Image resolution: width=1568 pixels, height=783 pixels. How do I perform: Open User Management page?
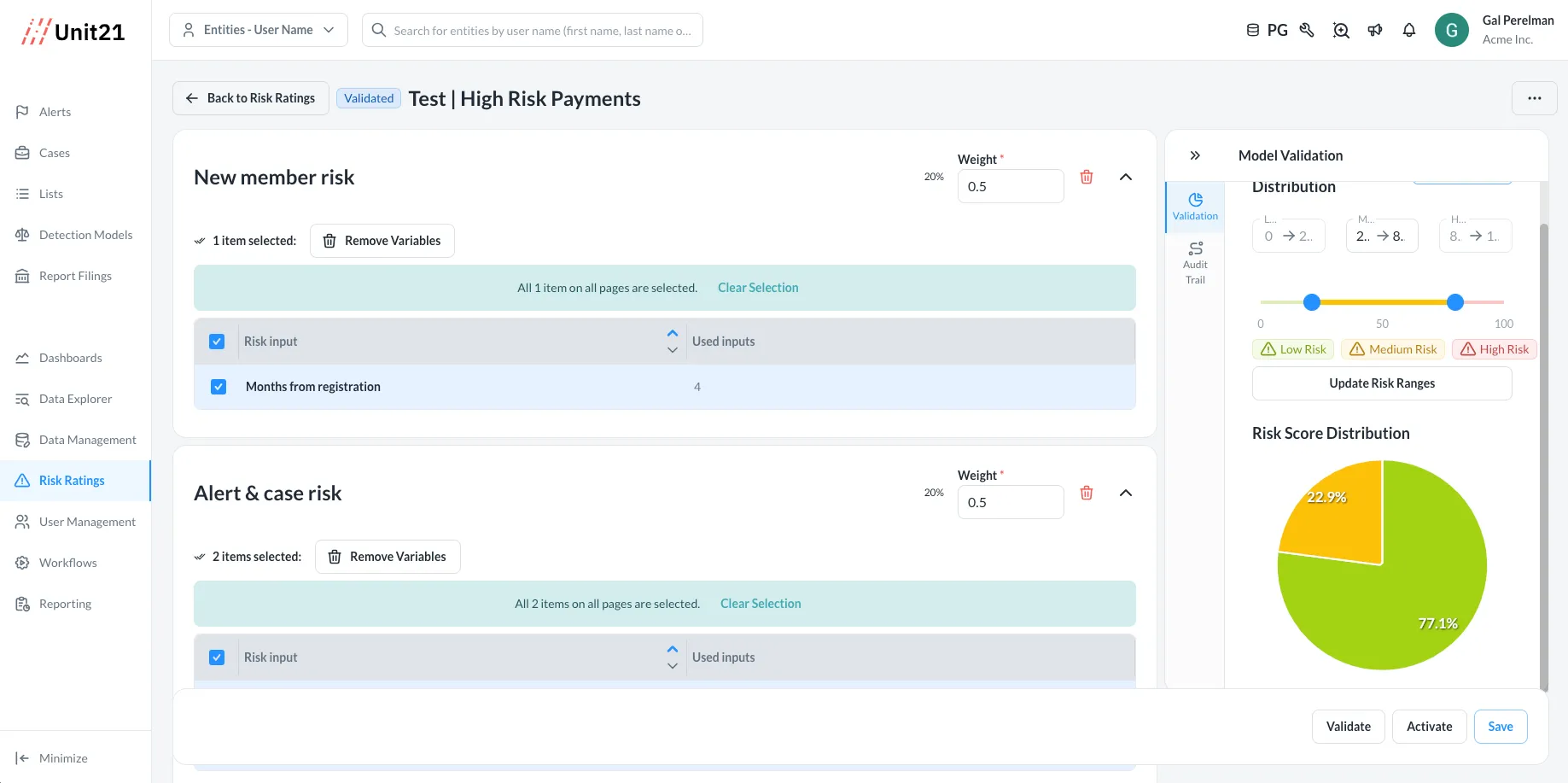[x=87, y=522]
